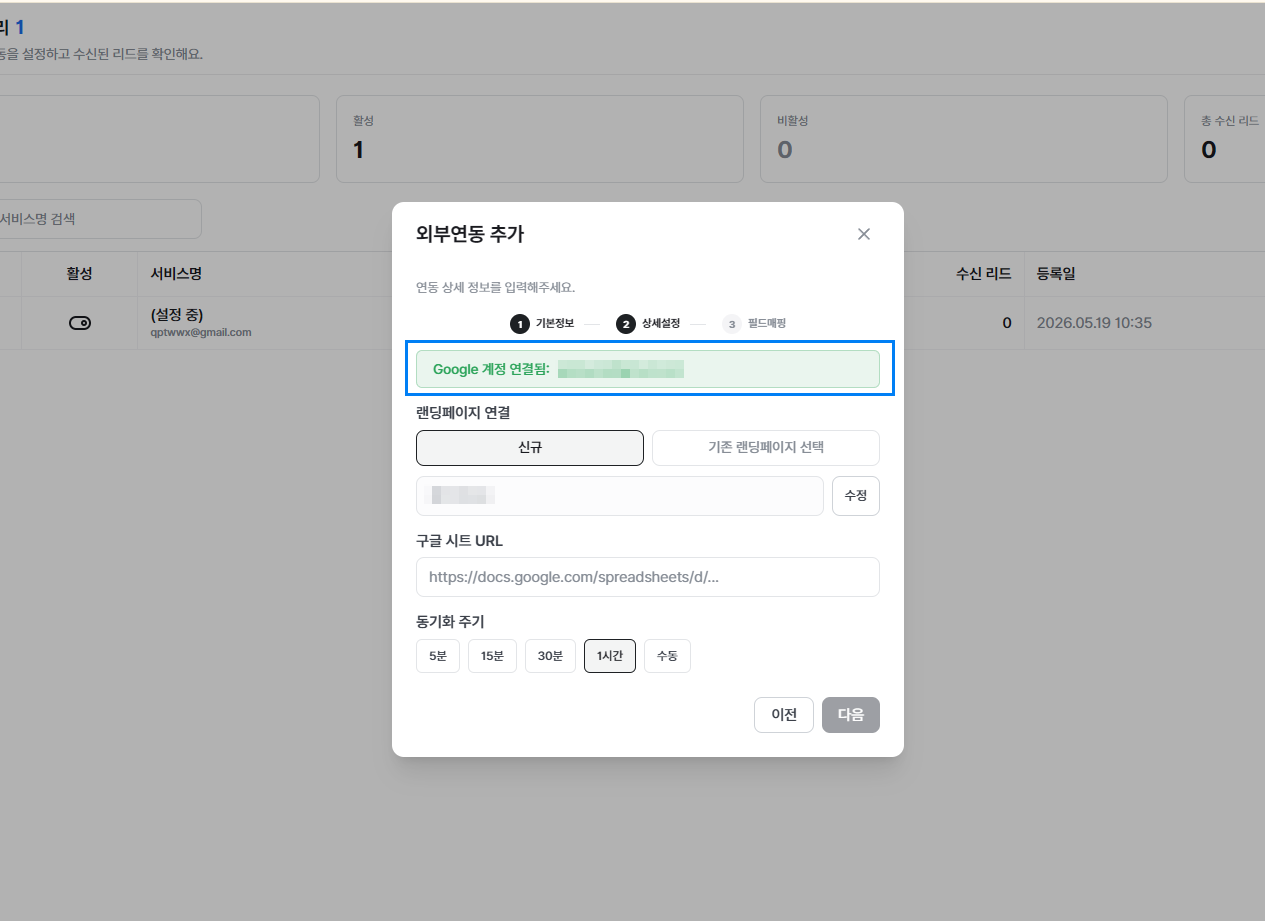Click the date 2026.05.19 10:35
This screenshot has height=921, width=1265.
click(x=1095, y=323)
